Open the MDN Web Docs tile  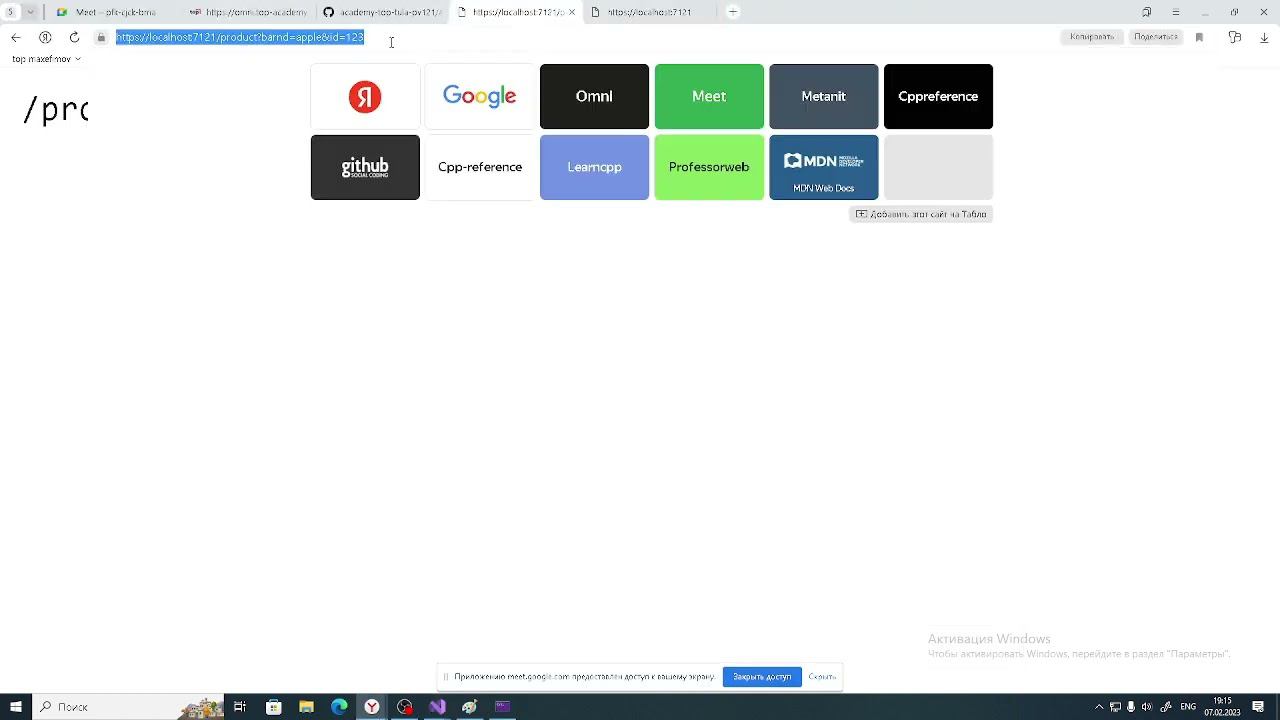[824, 167]
